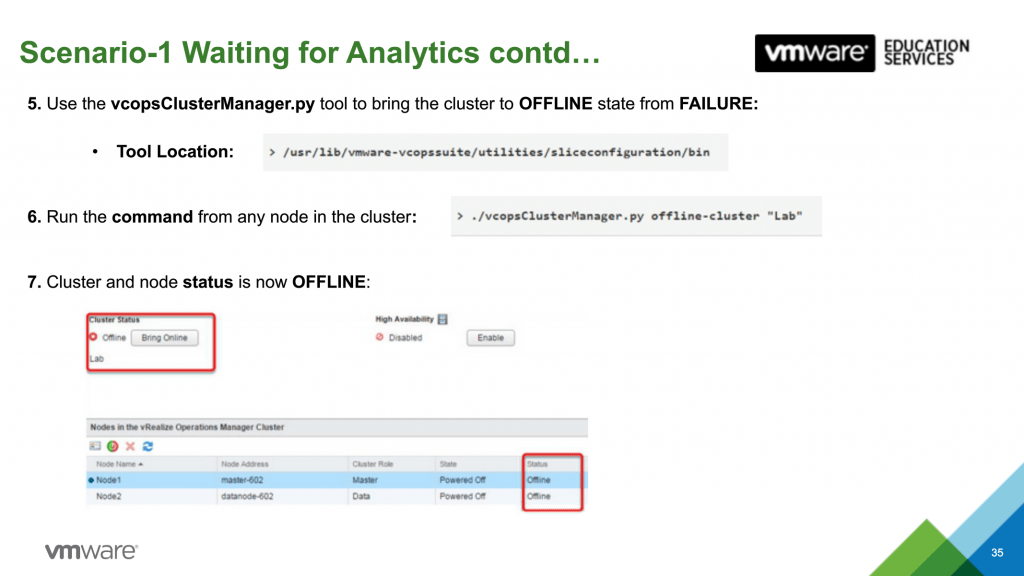The height and width of the screenshot is (576, 1024).
Task: Sort by the Node Name column header
Action: pyautogui.click(x=119, y=464)
